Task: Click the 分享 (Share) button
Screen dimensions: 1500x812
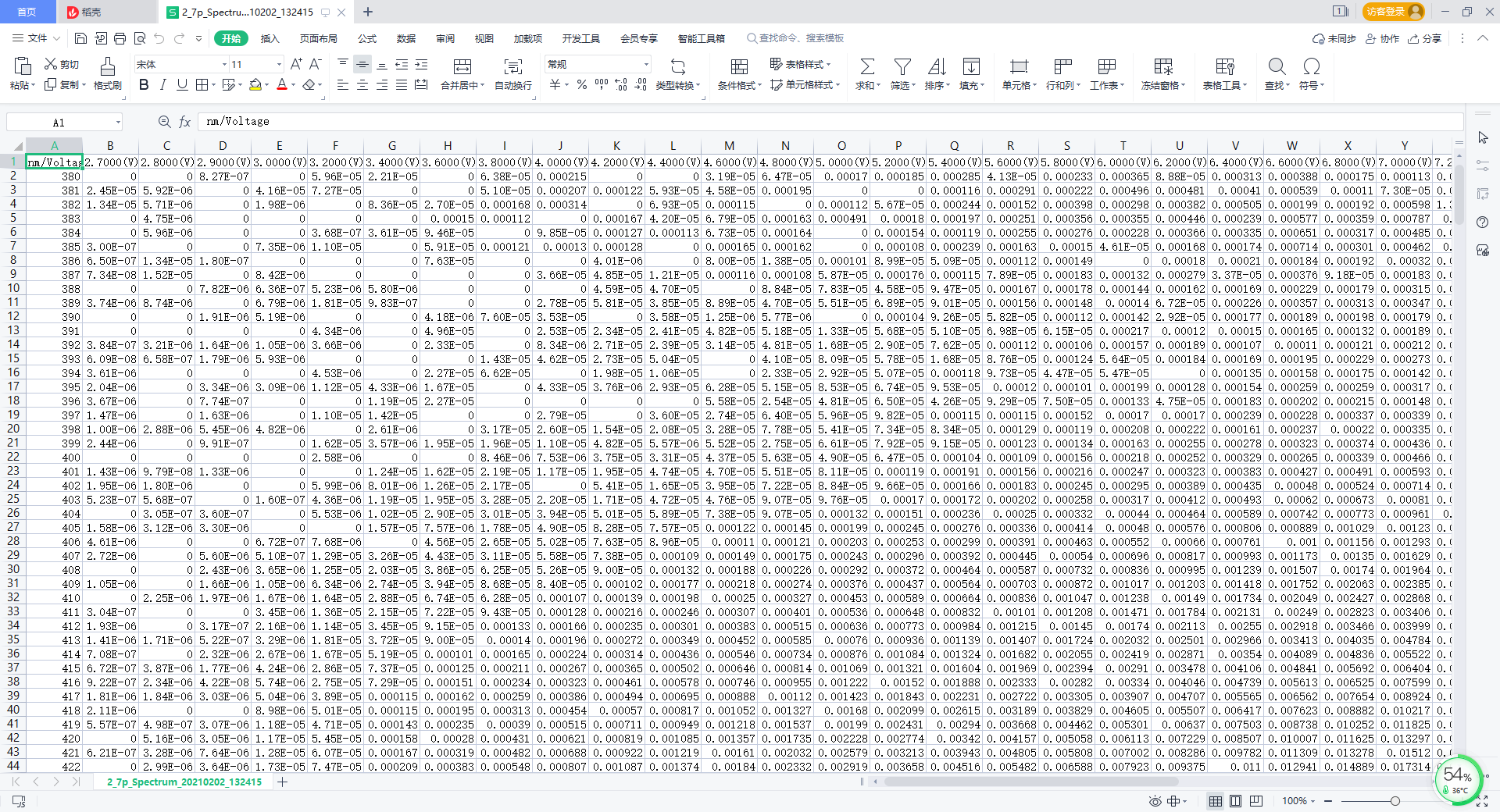Action: pos(1425,38)
